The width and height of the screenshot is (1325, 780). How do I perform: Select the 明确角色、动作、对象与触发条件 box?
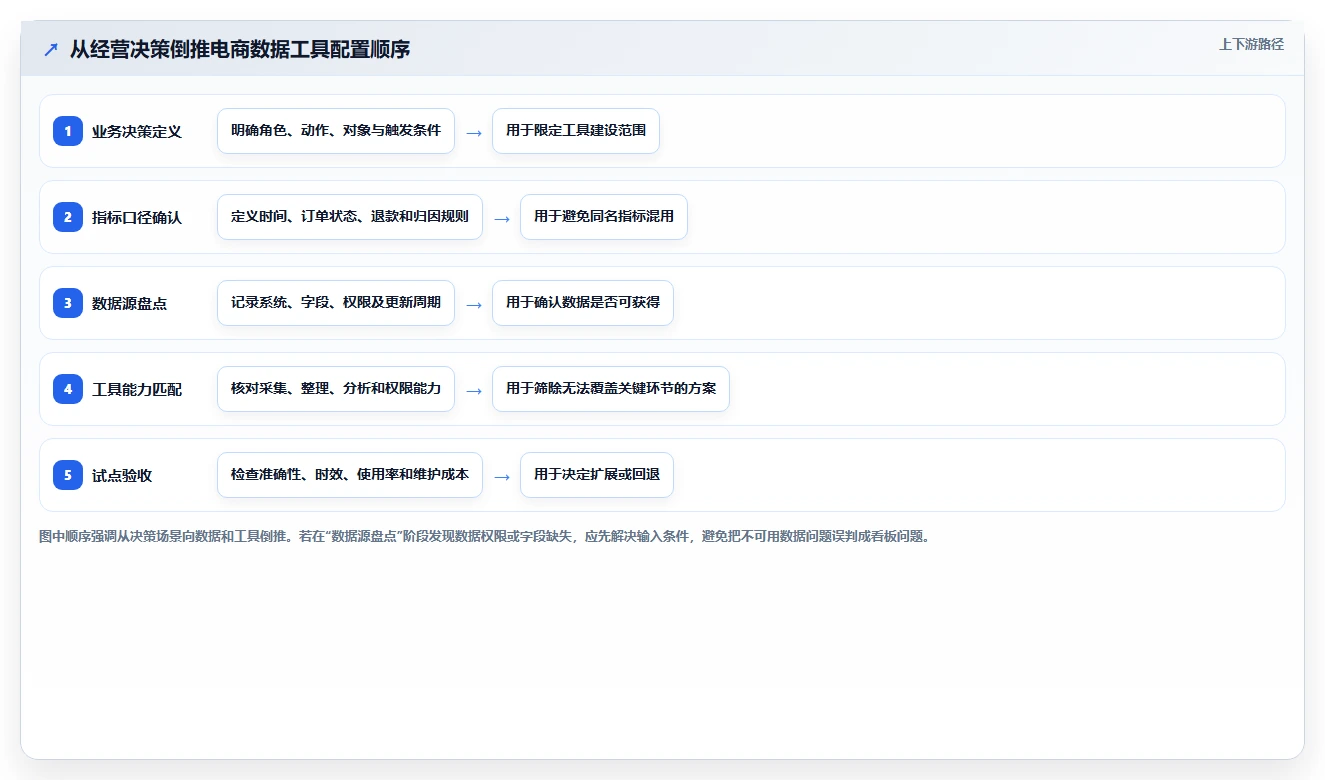pos(336,131)
